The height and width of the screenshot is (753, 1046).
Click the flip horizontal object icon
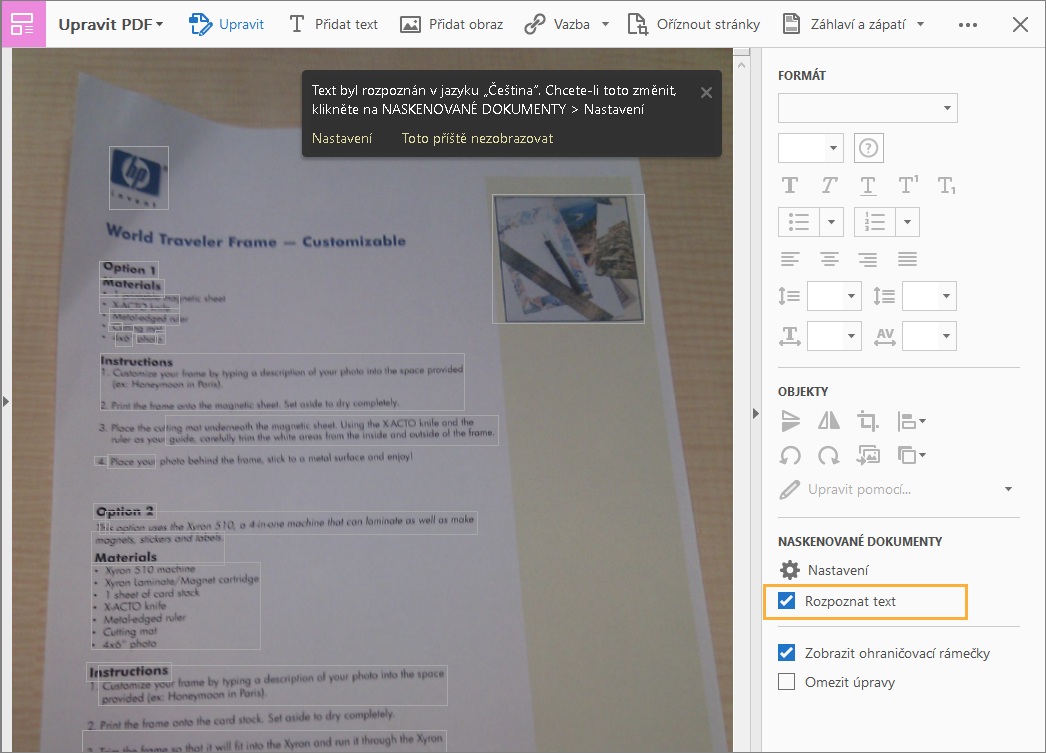(x=829, y=421)
